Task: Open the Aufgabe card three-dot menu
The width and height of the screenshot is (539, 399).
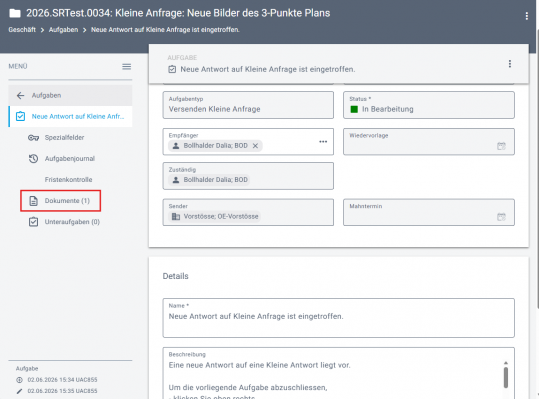Action: pos(509,64)
